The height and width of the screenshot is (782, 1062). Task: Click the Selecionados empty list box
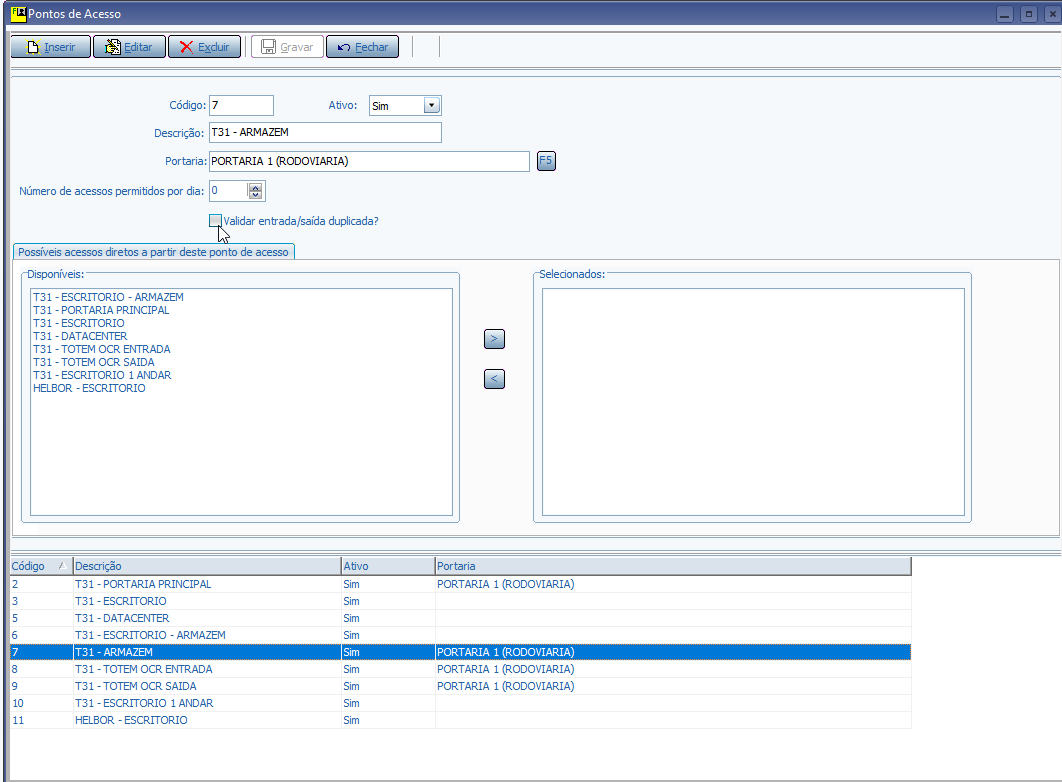coord(753,402)
